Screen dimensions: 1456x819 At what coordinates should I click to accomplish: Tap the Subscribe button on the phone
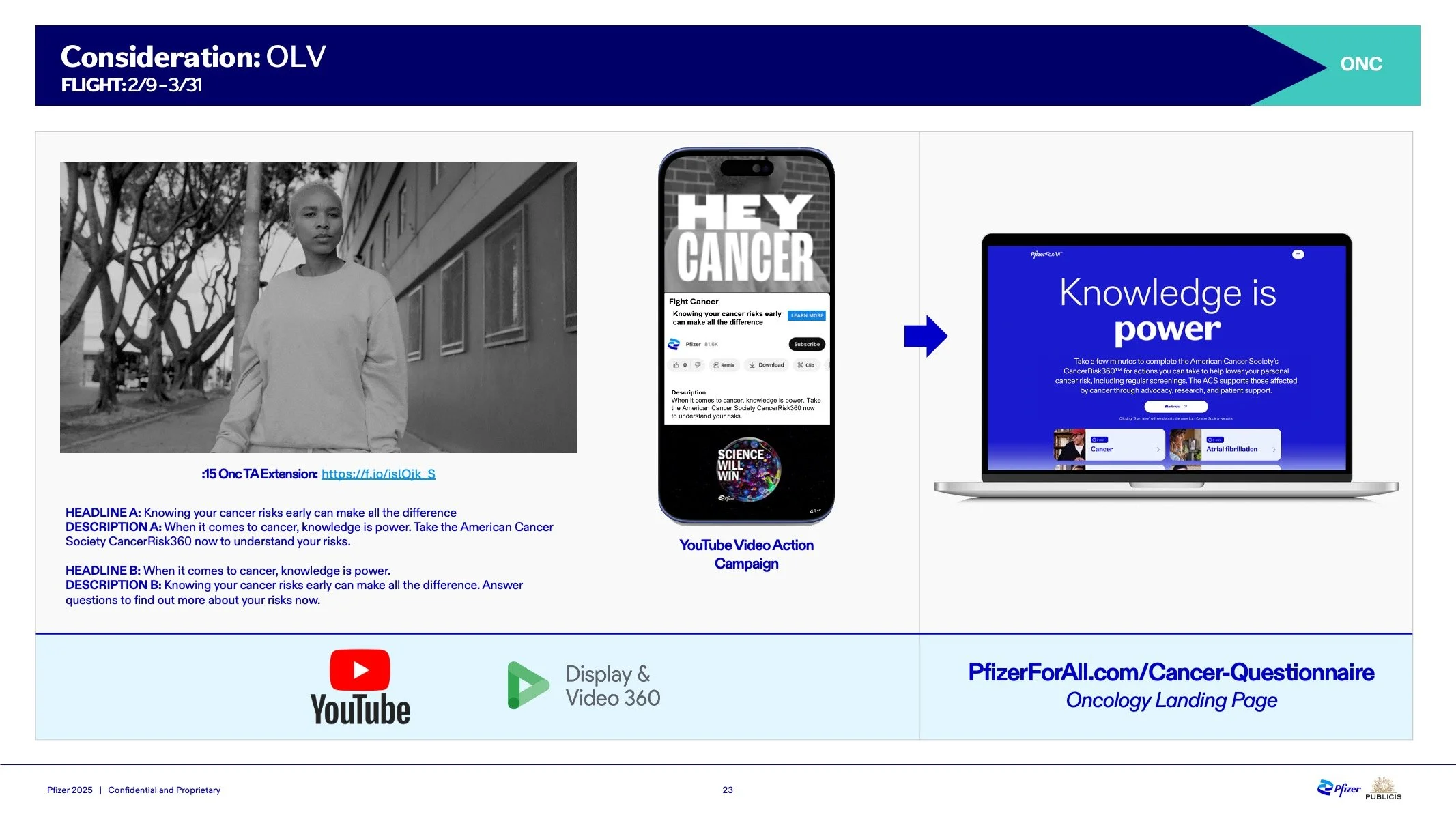pyautogui.click(x=807, y=344)
